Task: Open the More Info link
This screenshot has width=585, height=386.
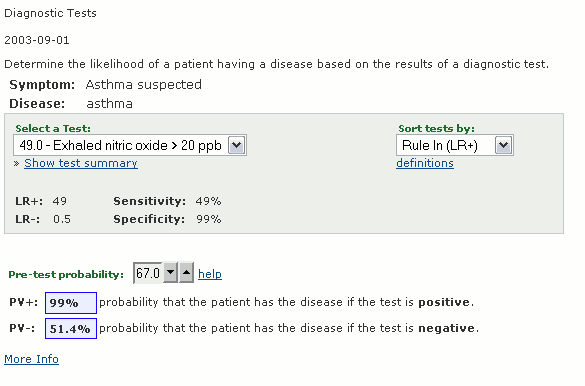Action: point(31,359)
